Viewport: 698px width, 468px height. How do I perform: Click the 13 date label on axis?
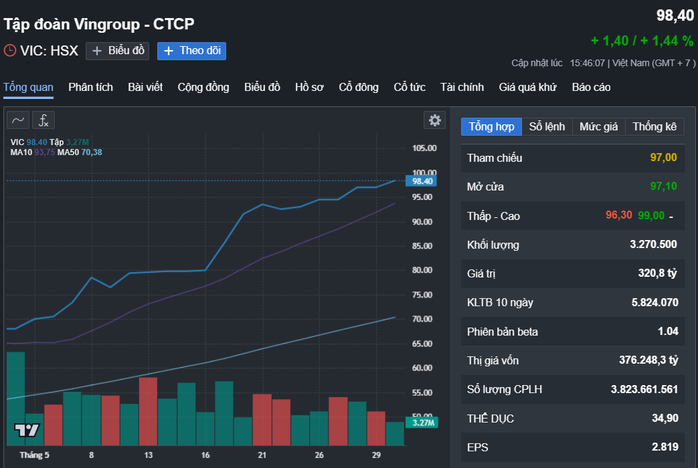click(148, 455)
